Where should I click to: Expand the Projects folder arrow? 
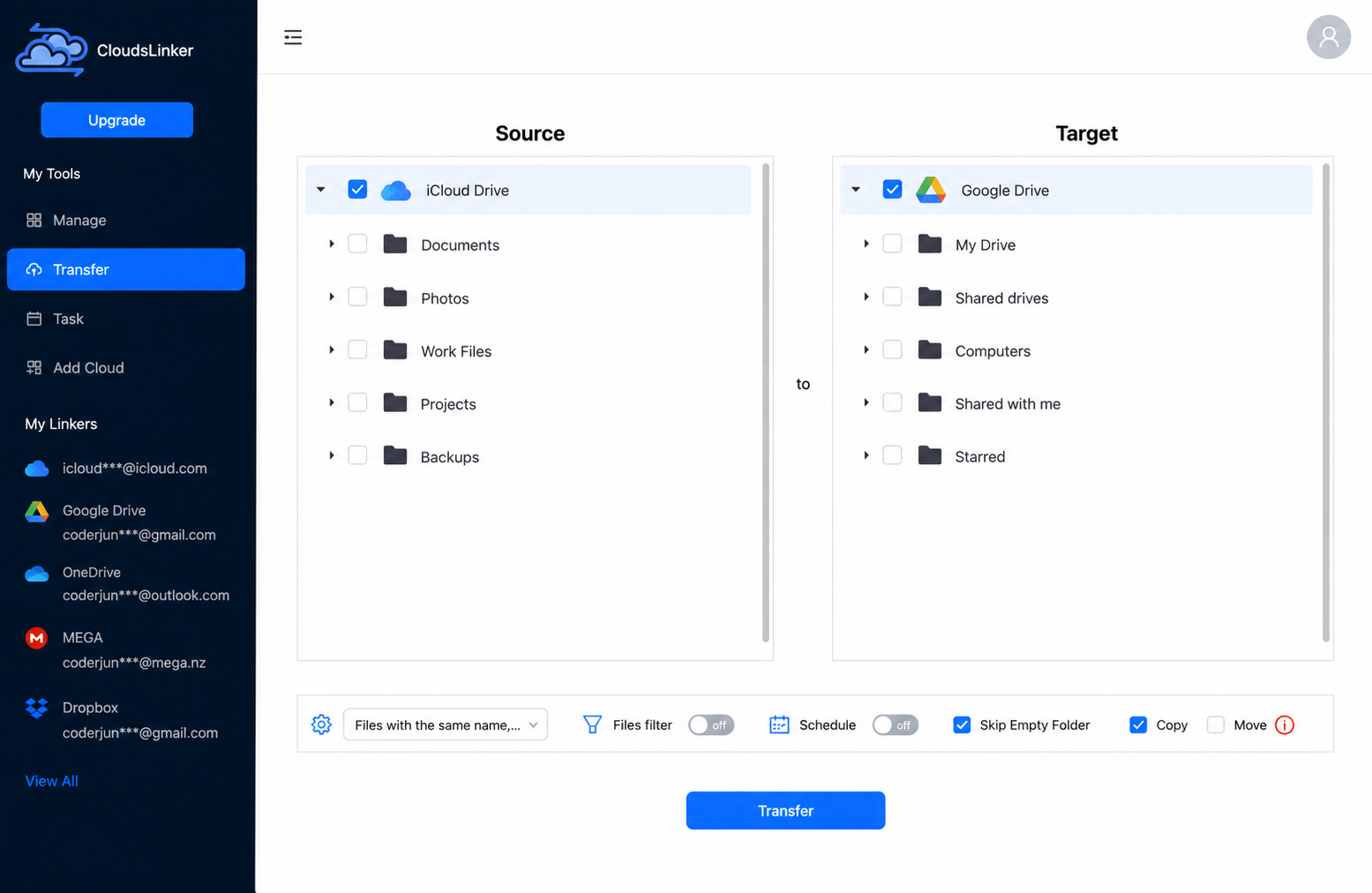332,403
